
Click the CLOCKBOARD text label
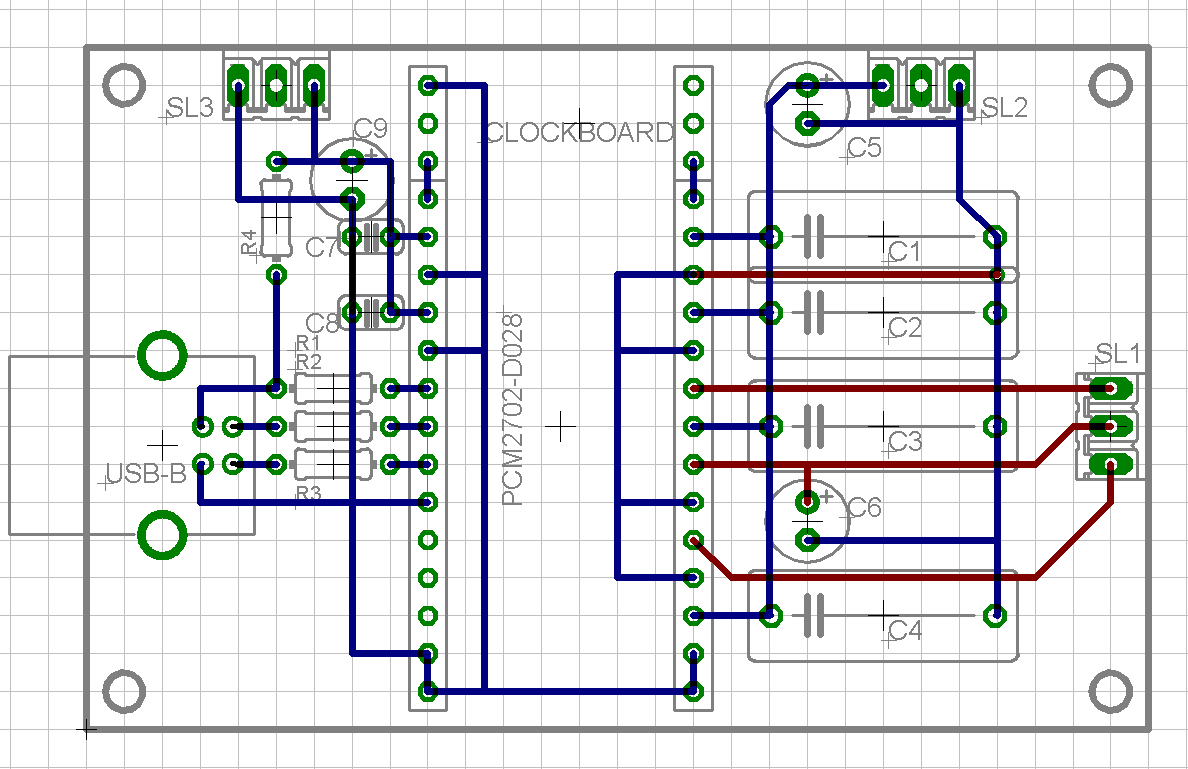pyautogui.click(x=578, y=131)
